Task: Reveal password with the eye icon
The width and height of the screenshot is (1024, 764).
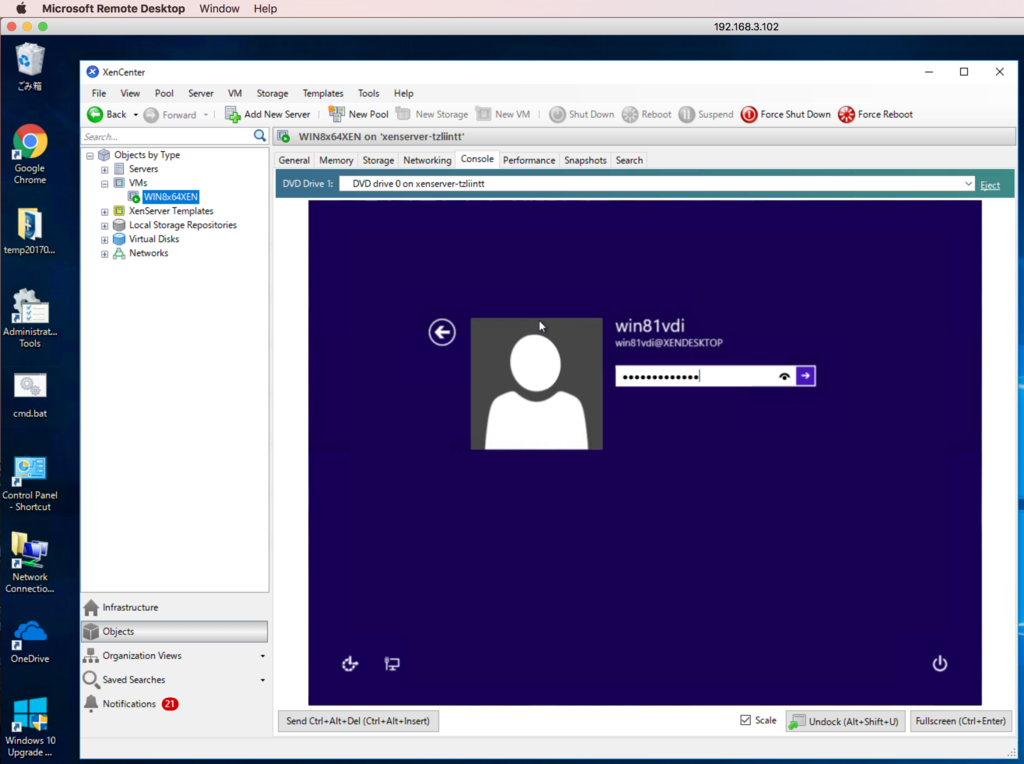Action: pos(784,376)
